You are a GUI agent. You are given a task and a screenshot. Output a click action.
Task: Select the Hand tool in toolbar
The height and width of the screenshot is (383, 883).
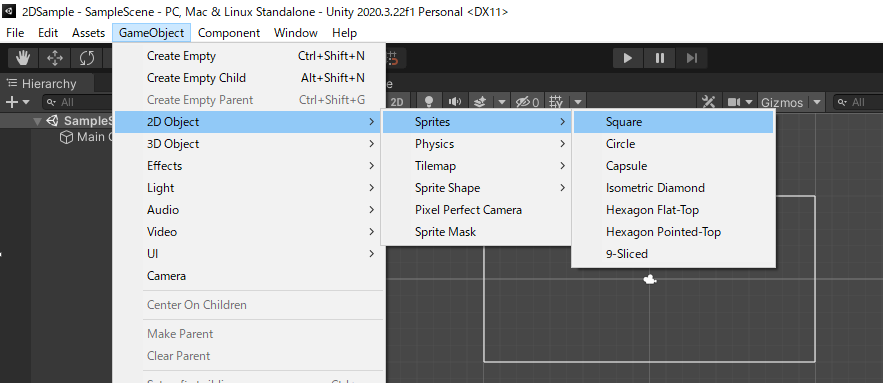23,58
